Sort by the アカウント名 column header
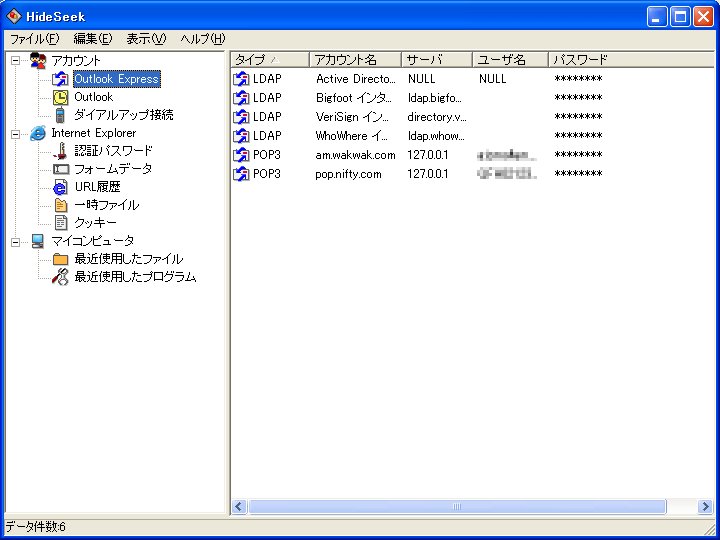The image size is (720, 540). pos(355,60)
